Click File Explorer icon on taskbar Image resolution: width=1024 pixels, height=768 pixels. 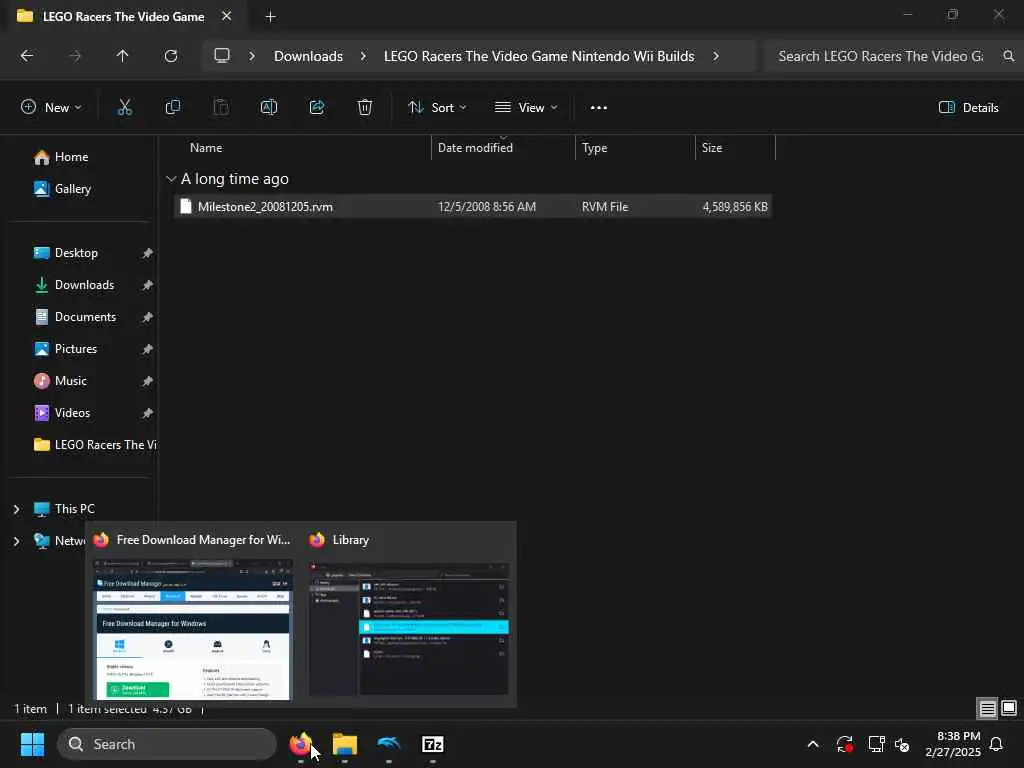(x=345, y=744)
